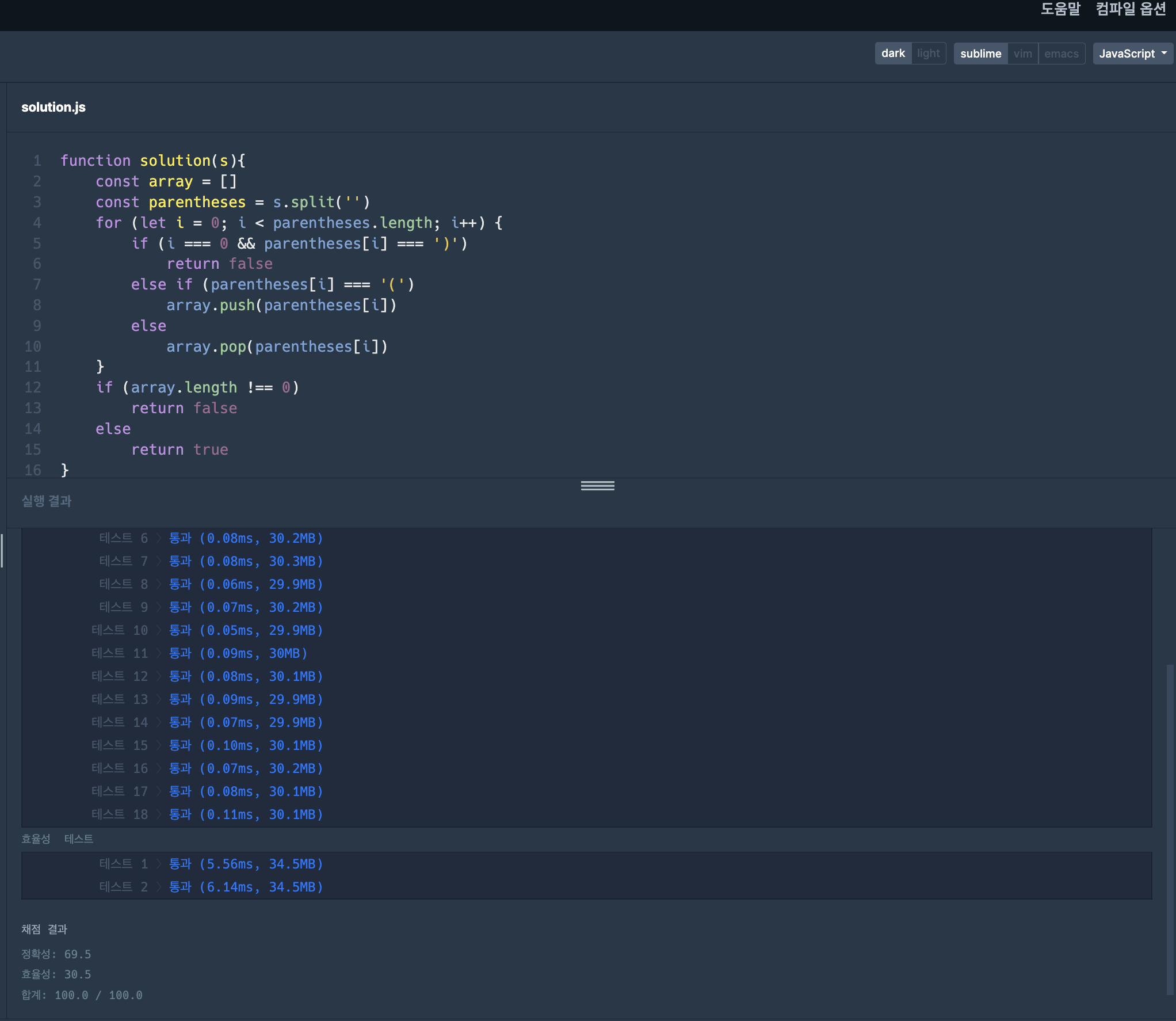Enable vim key binding mode
The image size is (1176, 1021).
click(1022, 54)
